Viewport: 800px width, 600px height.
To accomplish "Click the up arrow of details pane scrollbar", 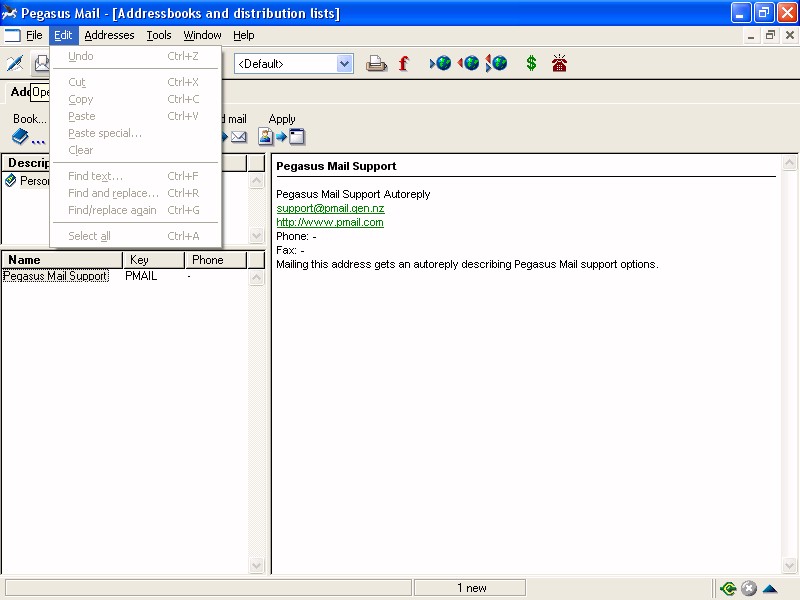I will coord(789,163).
